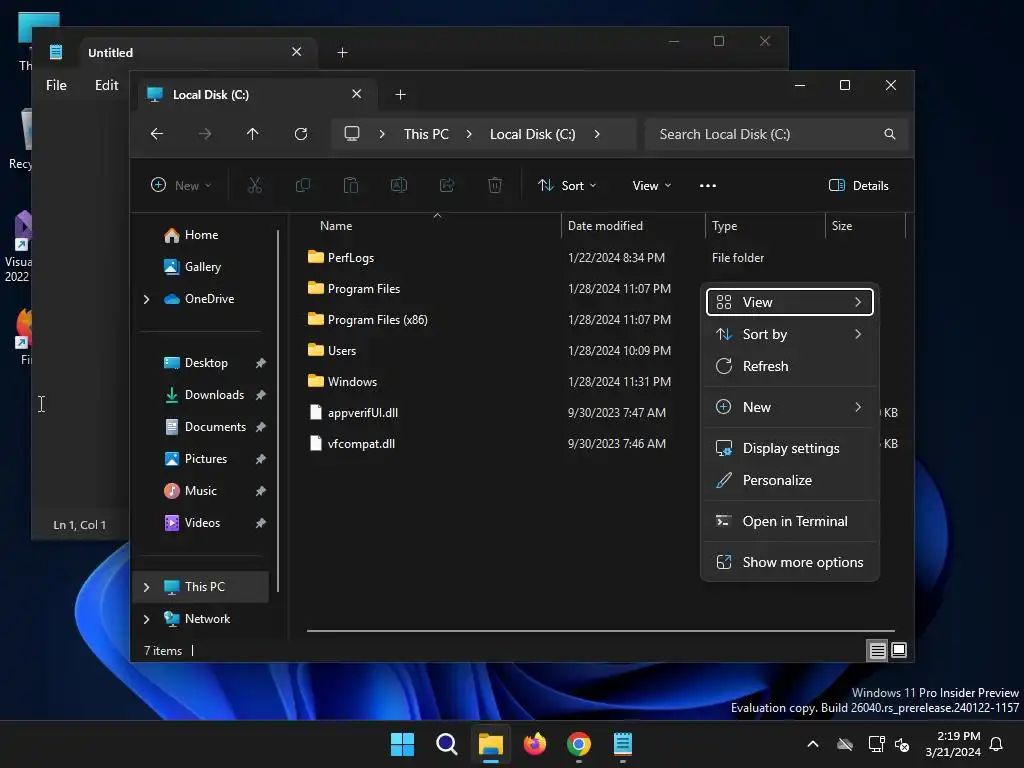
Task: Go back with the left arrow button
Action: (x=157, y=134)
